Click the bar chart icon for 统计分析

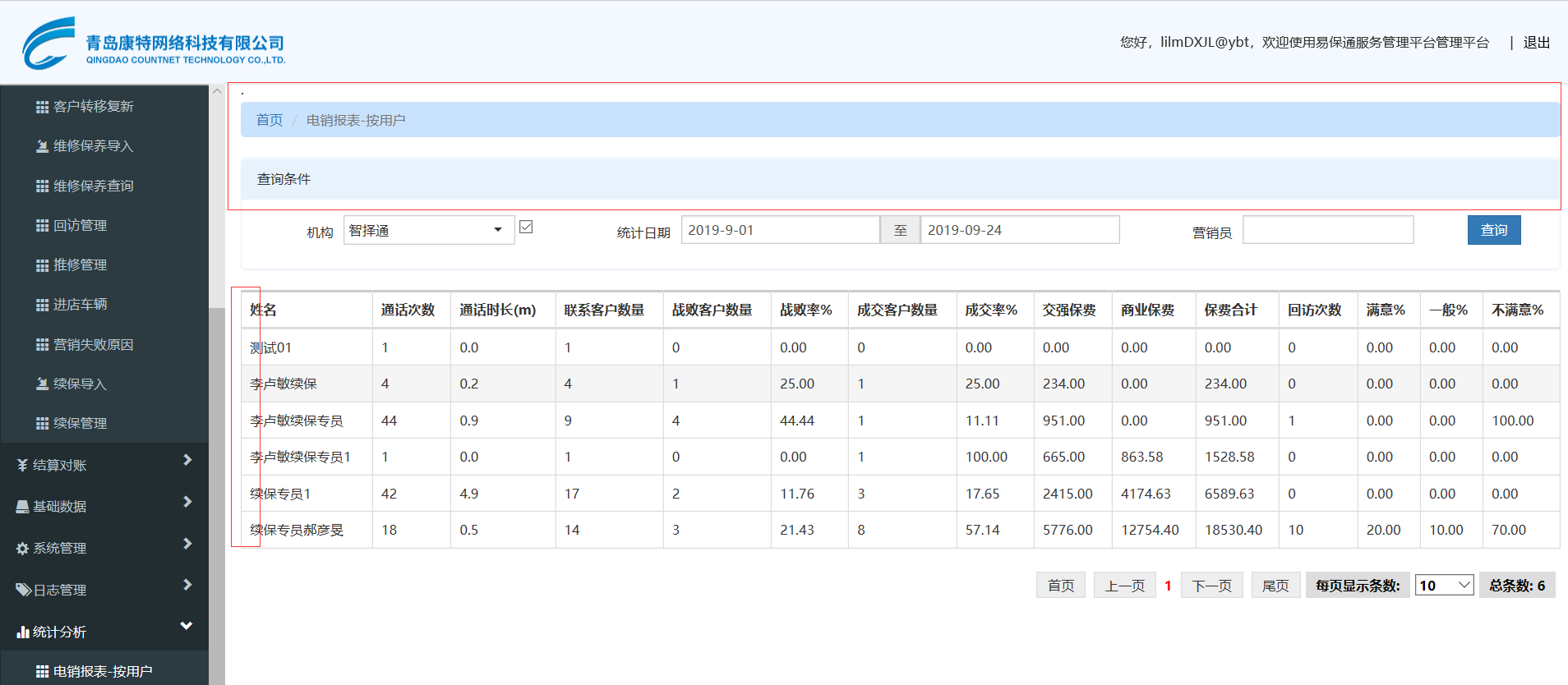[x=23, y=632]
